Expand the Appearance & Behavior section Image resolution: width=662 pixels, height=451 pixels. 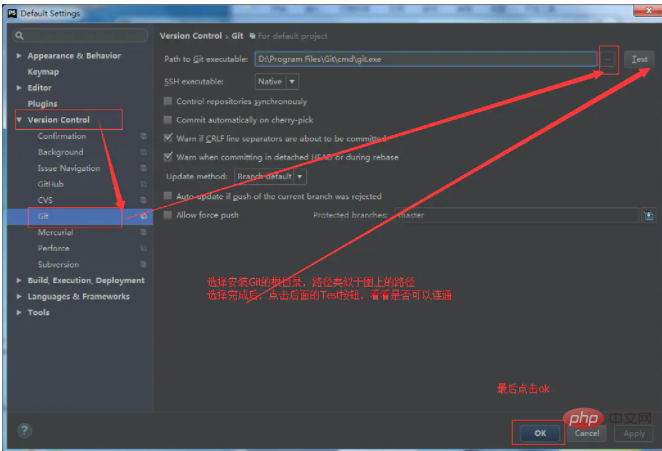click(20, 56)
